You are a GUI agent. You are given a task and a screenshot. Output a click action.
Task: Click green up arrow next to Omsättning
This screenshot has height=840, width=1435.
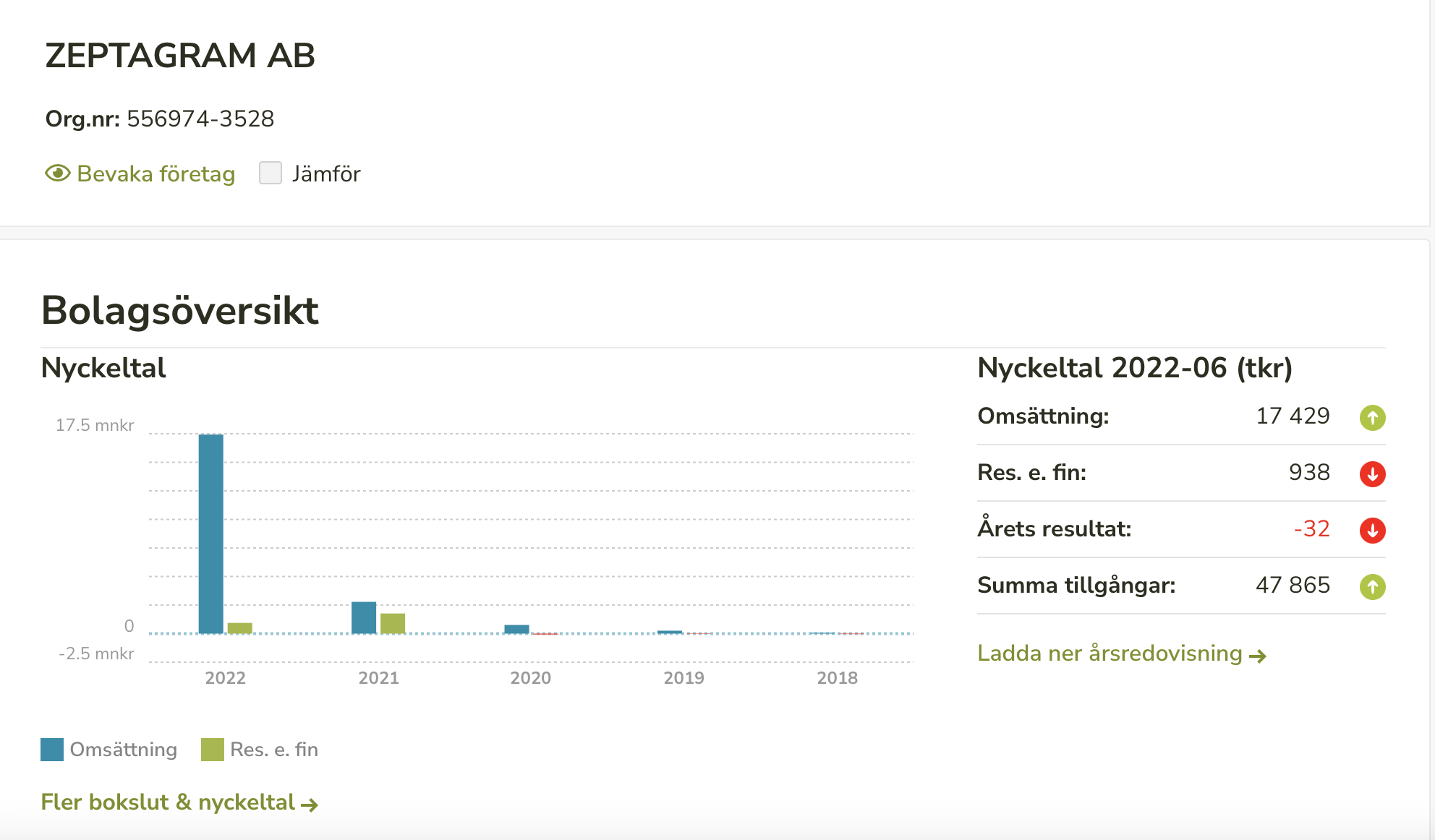[1372, 417]
